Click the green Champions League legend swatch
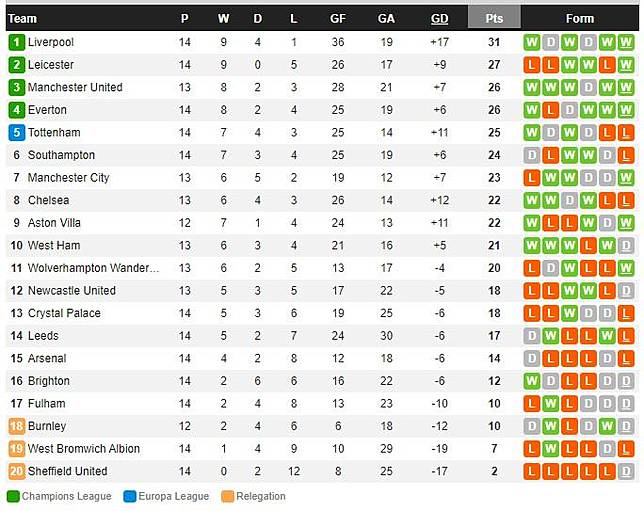644x511 pixels. coord(12,497)
